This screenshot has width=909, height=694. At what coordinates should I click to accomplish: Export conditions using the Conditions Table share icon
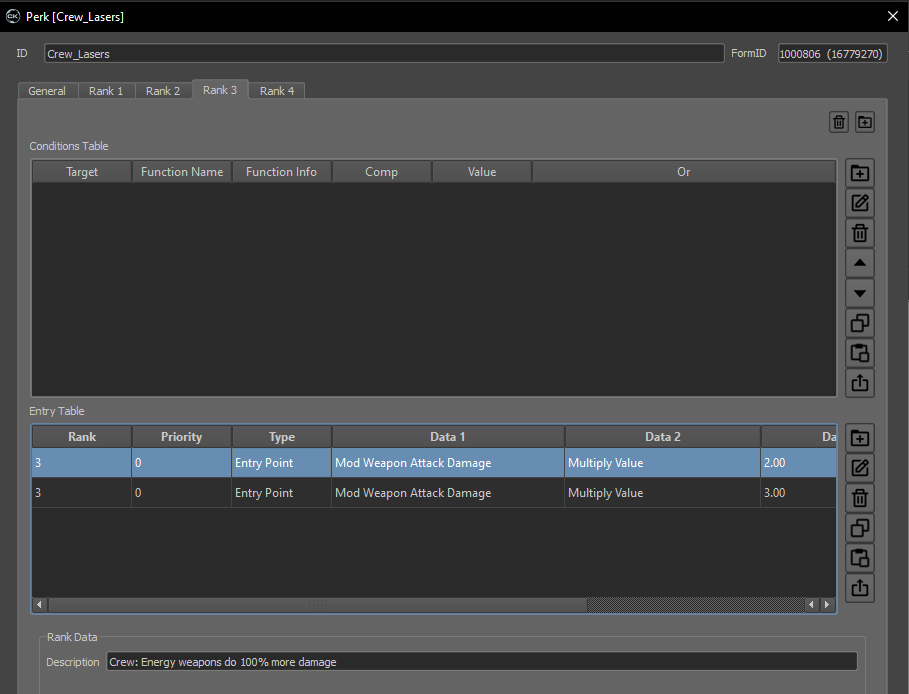[860, 383]
